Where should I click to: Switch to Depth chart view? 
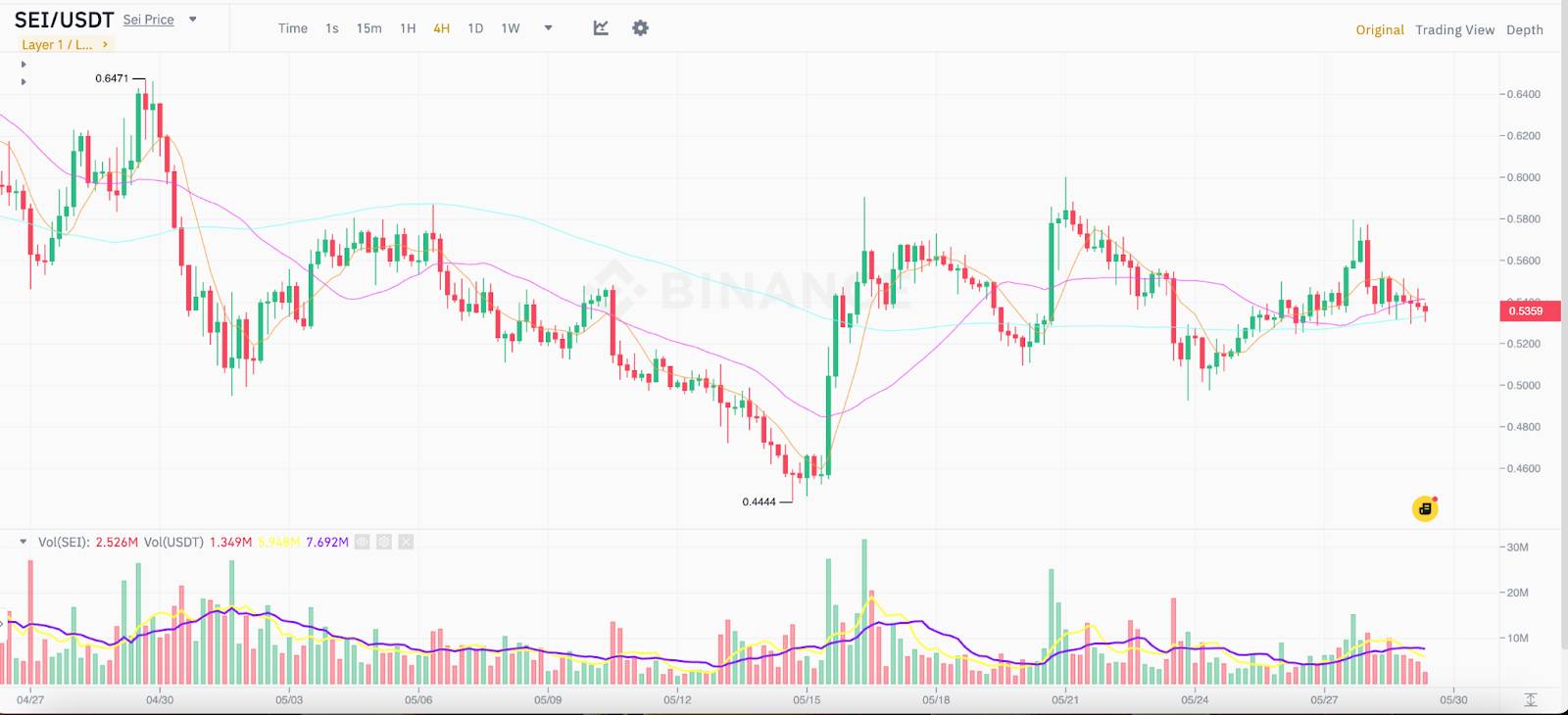point(1525,29)
